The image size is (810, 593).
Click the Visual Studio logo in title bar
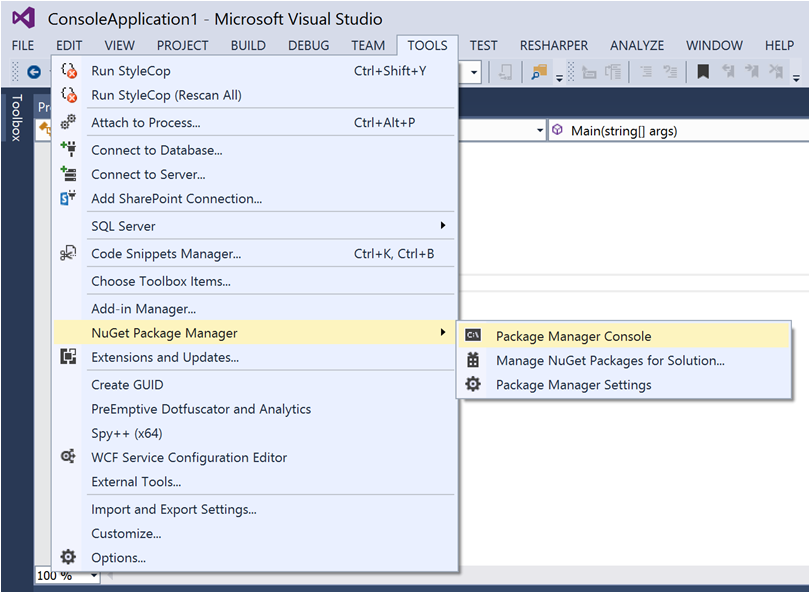[x=23, y=19]
